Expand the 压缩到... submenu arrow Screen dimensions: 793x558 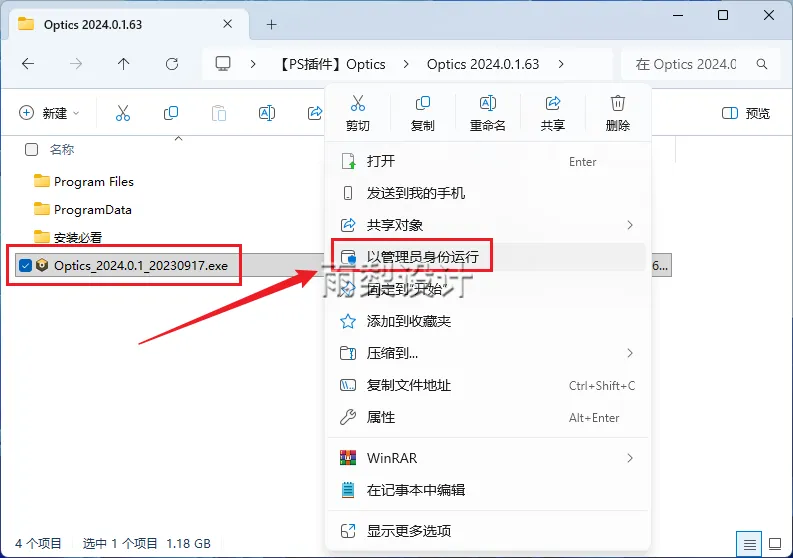coord(630,353)
